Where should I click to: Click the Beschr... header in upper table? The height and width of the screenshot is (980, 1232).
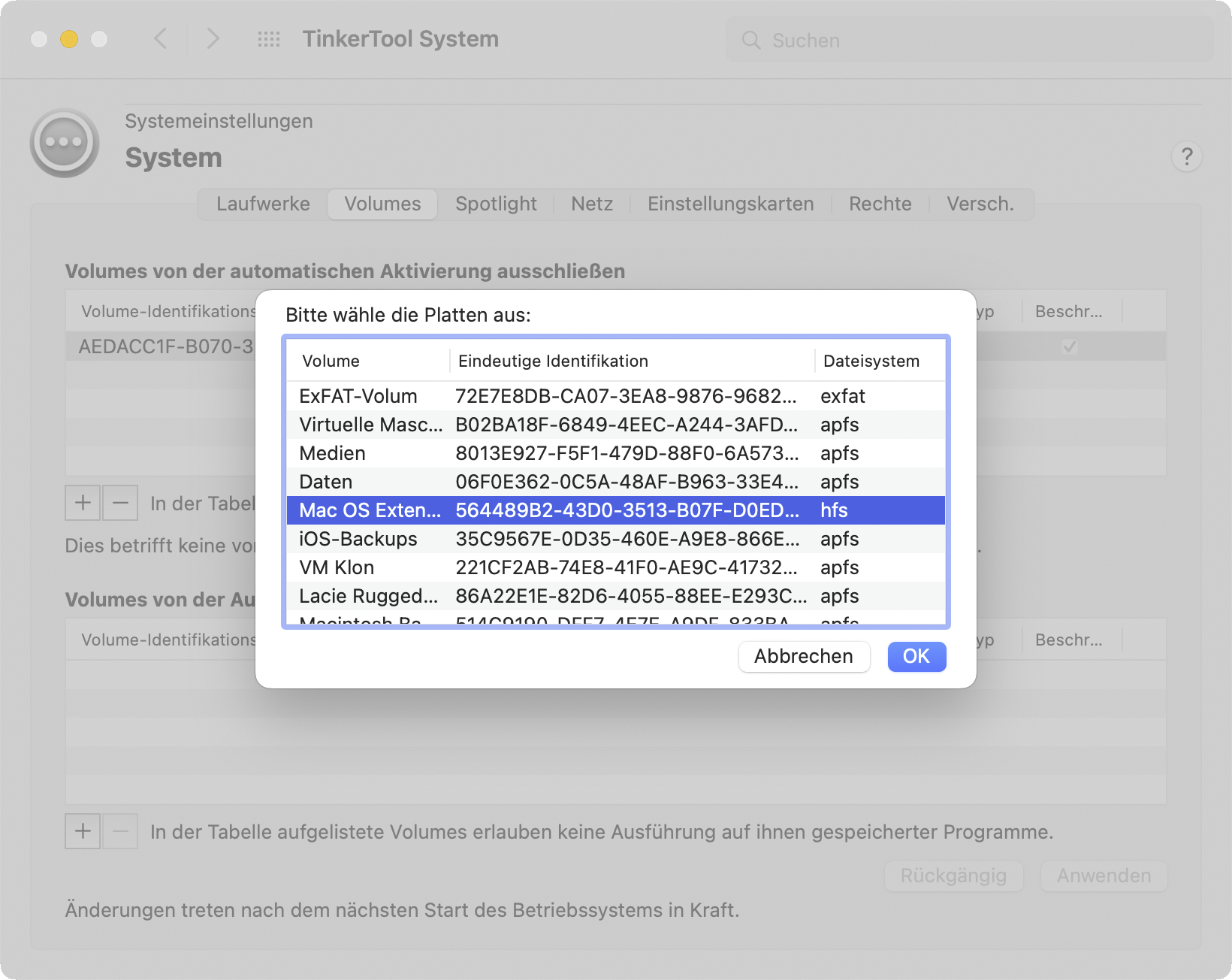coord(1069,312)
